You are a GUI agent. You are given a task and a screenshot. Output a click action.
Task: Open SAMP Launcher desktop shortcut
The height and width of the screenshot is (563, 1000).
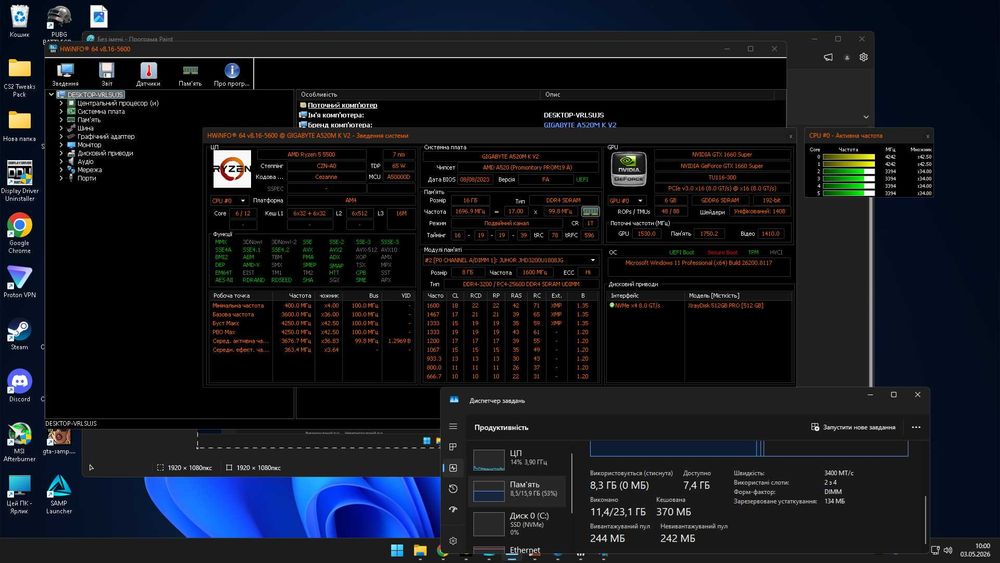click(59, 494)
